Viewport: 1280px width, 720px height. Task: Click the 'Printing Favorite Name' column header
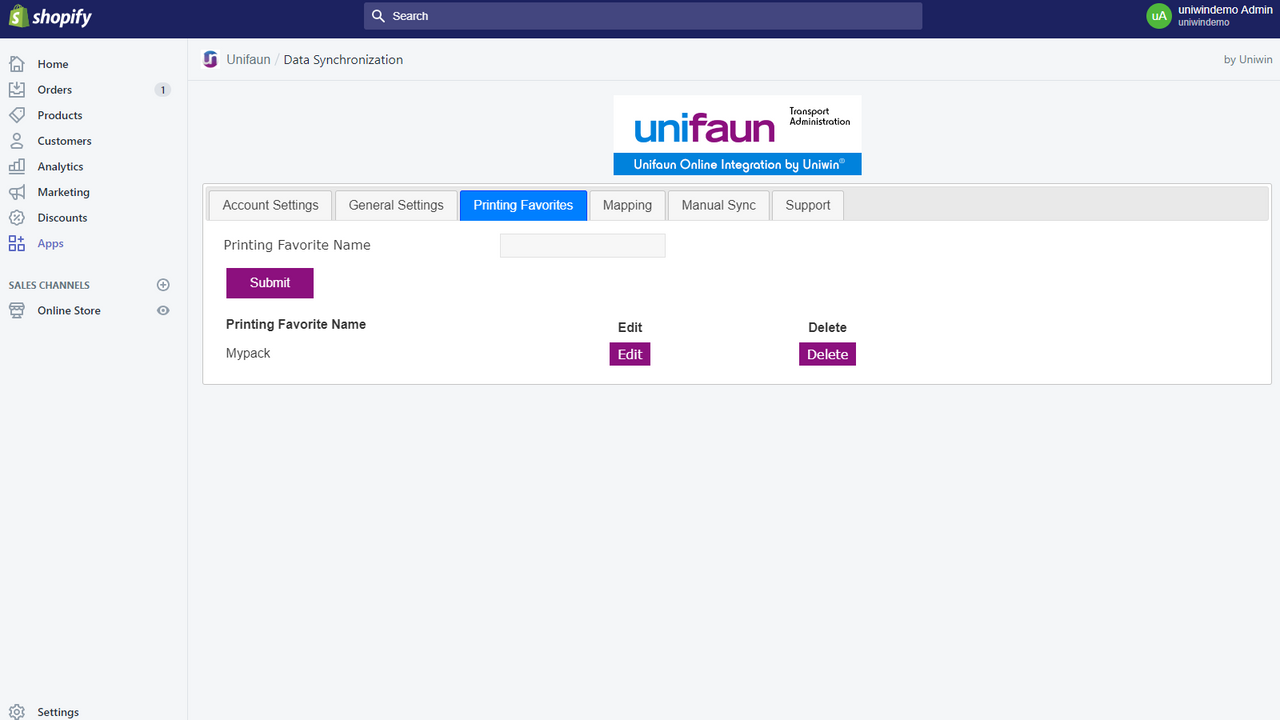296,324
